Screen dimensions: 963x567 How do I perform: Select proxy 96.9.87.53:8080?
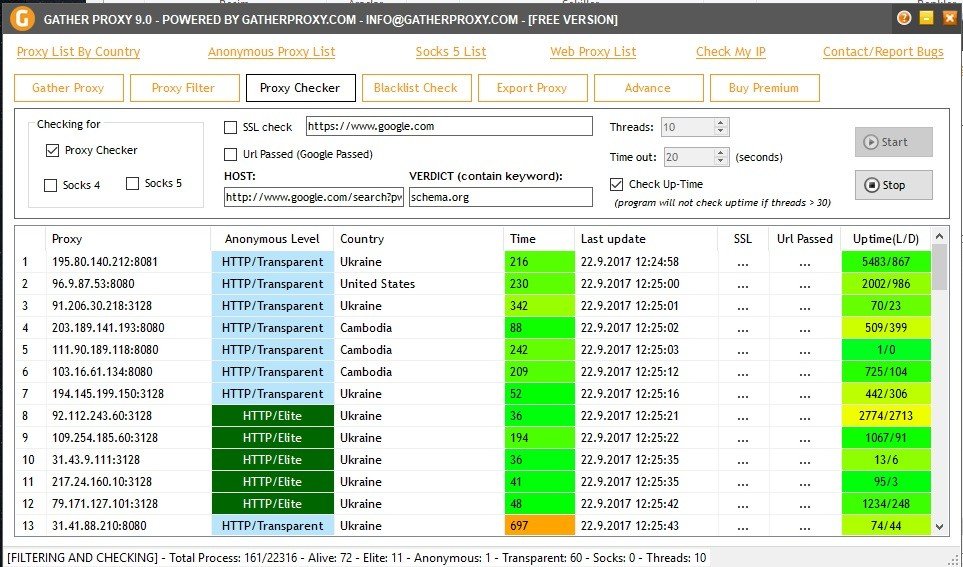(93, 284)
